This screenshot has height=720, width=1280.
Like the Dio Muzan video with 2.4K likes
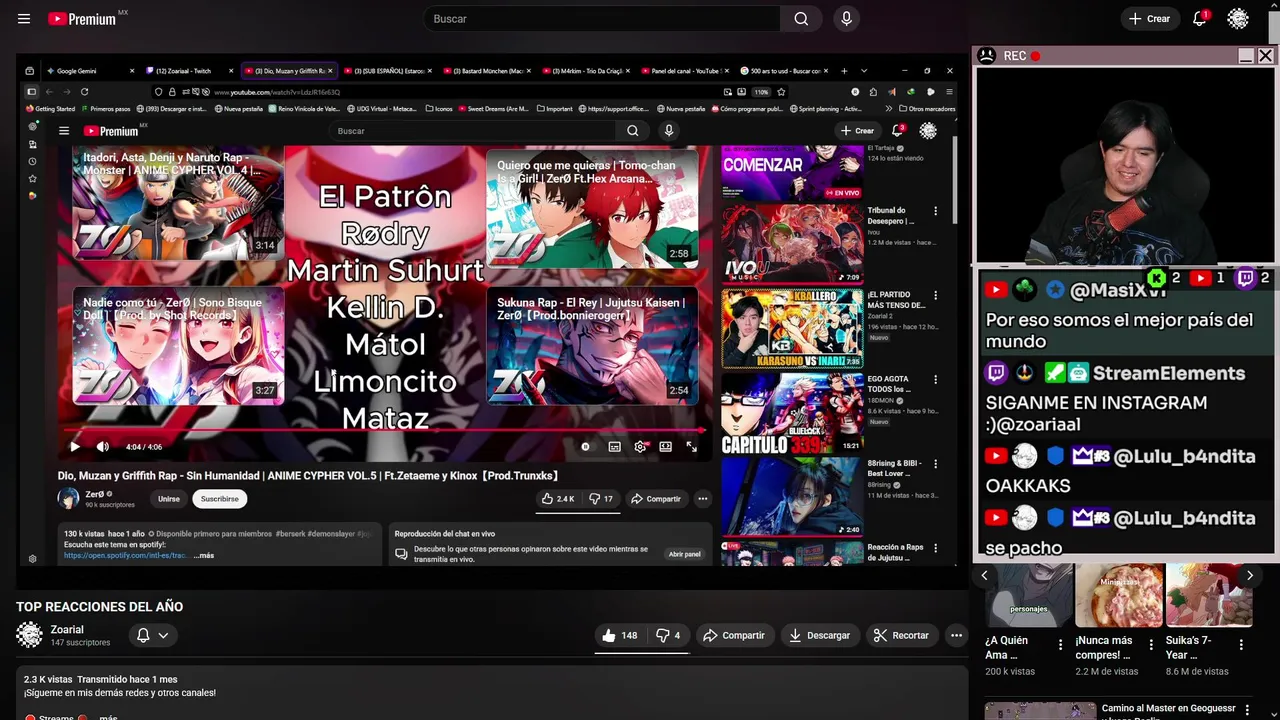(x=558, y=499)
